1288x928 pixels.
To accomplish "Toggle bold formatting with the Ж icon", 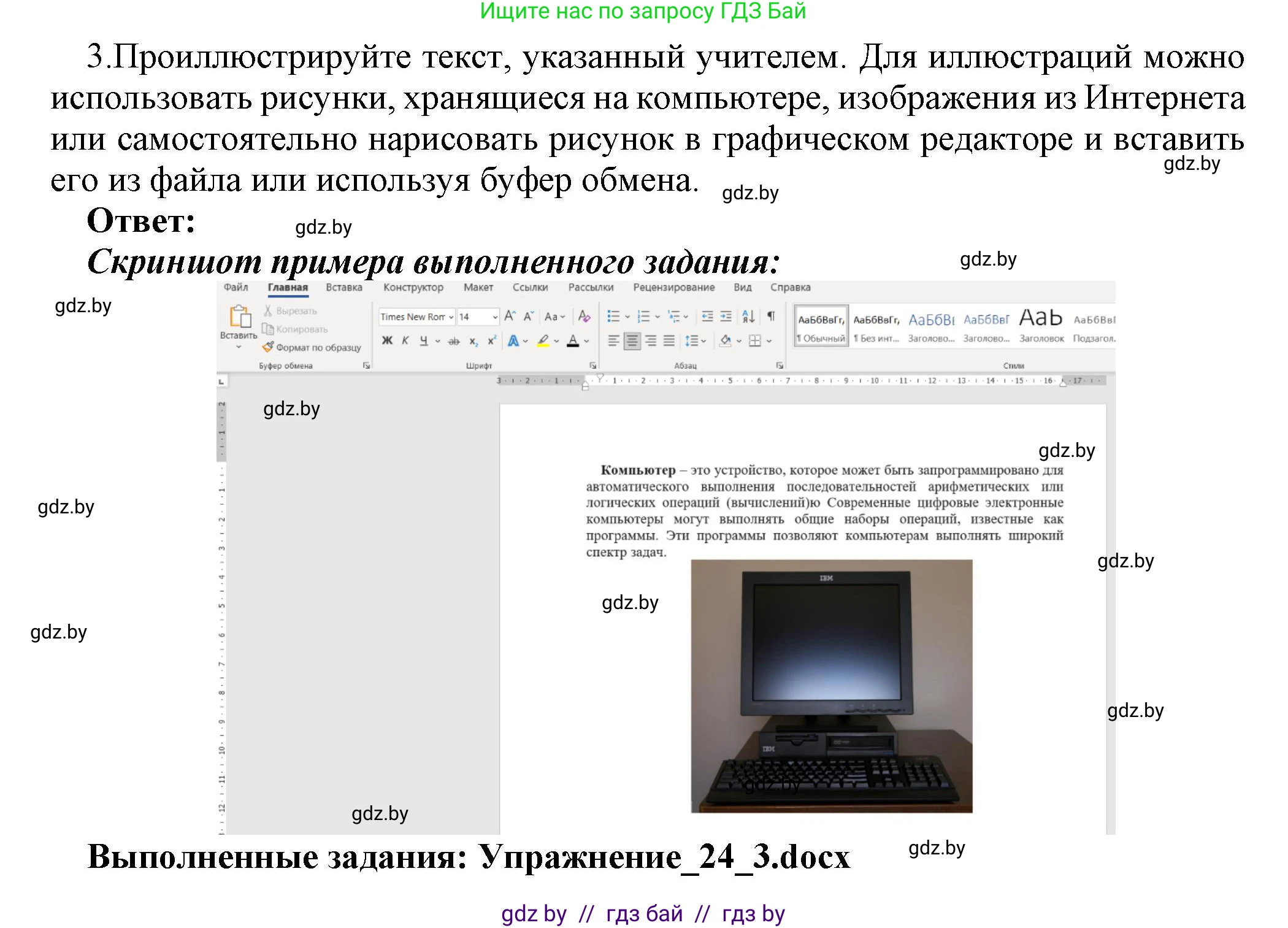I will click(x=387, y=341).
